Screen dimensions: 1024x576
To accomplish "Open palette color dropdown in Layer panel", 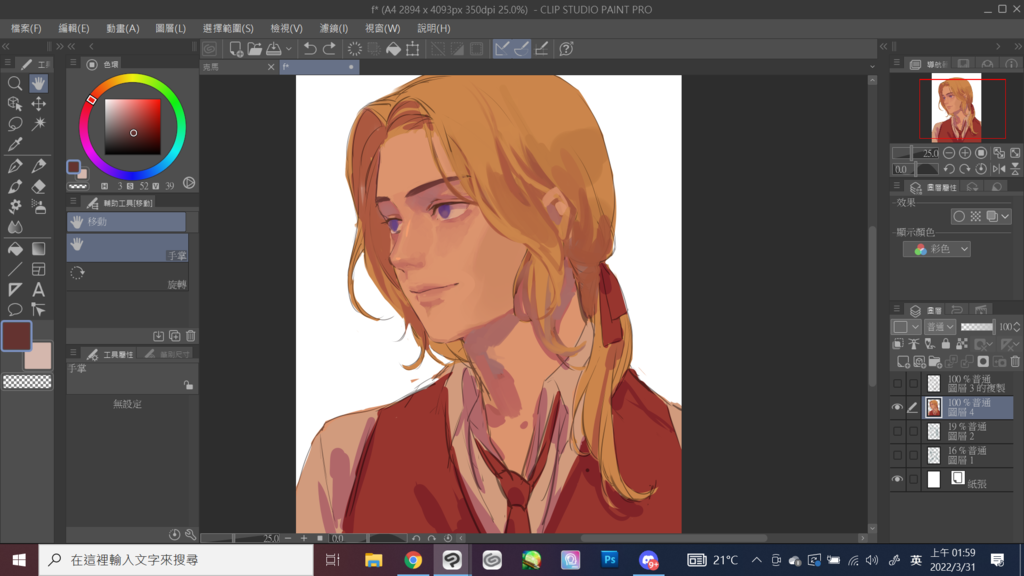I will point(906,327).
